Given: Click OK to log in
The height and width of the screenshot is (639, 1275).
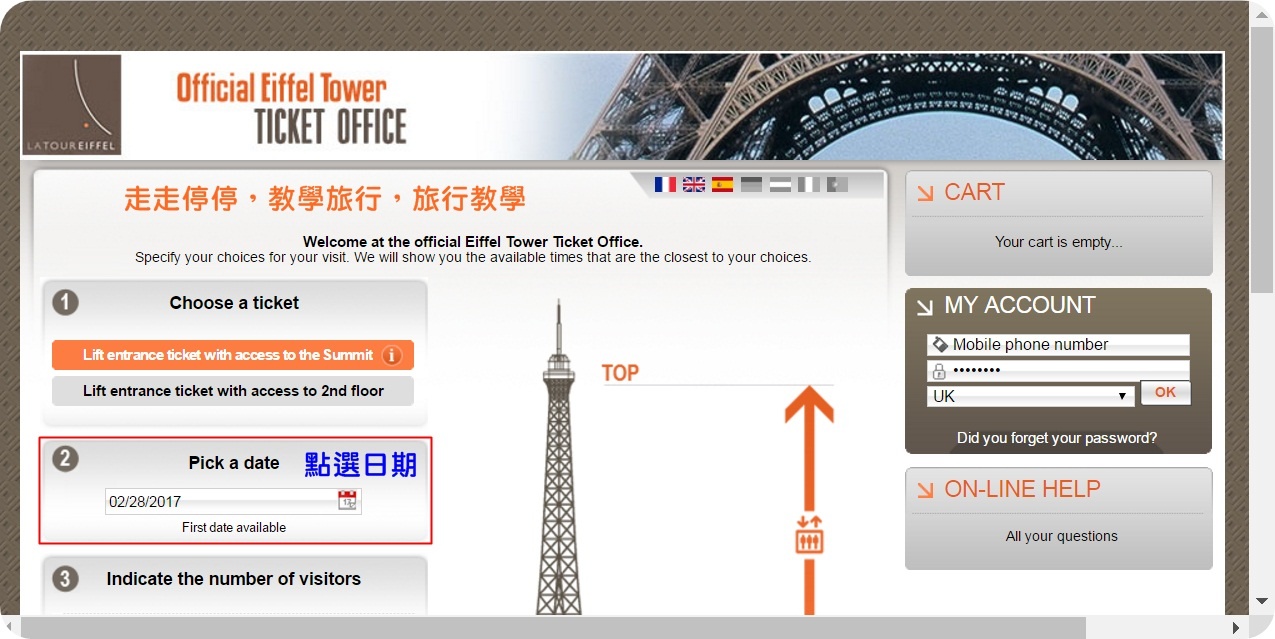Looking at the screenshot, I should tap(1165, 393).
